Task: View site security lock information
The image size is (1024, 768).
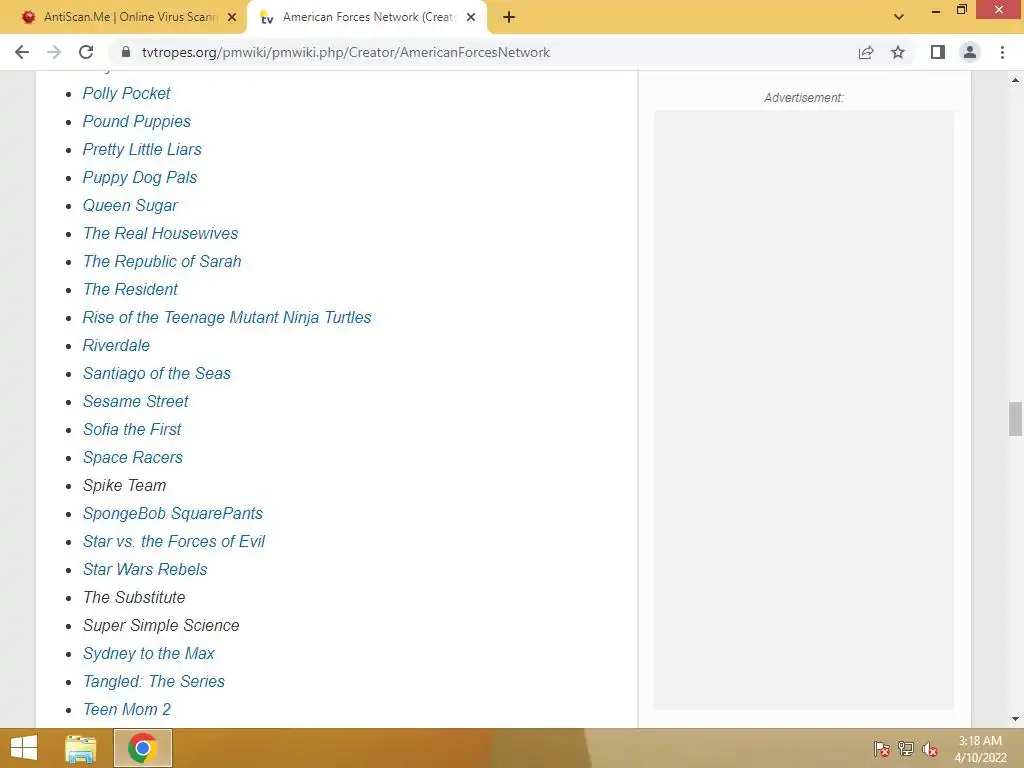Action: (x=126, y=52)
